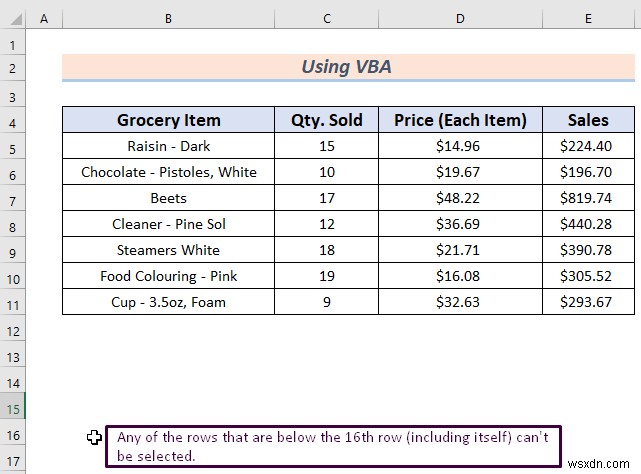Select column B header
The height and width of the screenshot is (474, 641).
click(168, 18)
